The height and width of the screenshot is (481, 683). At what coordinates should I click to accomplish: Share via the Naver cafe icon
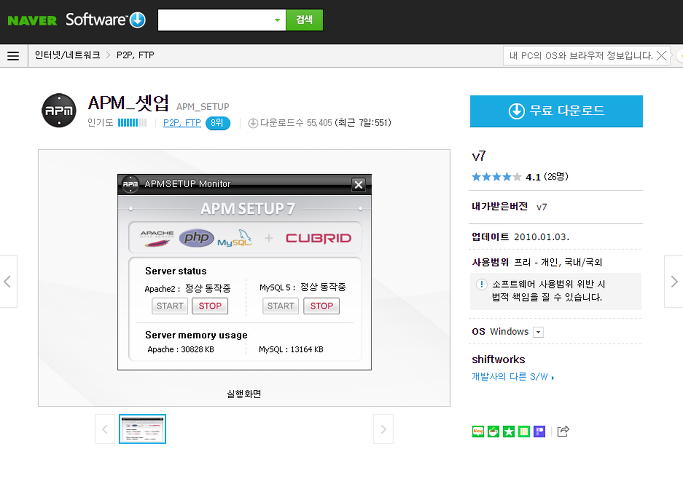click(x=493, y=431)
